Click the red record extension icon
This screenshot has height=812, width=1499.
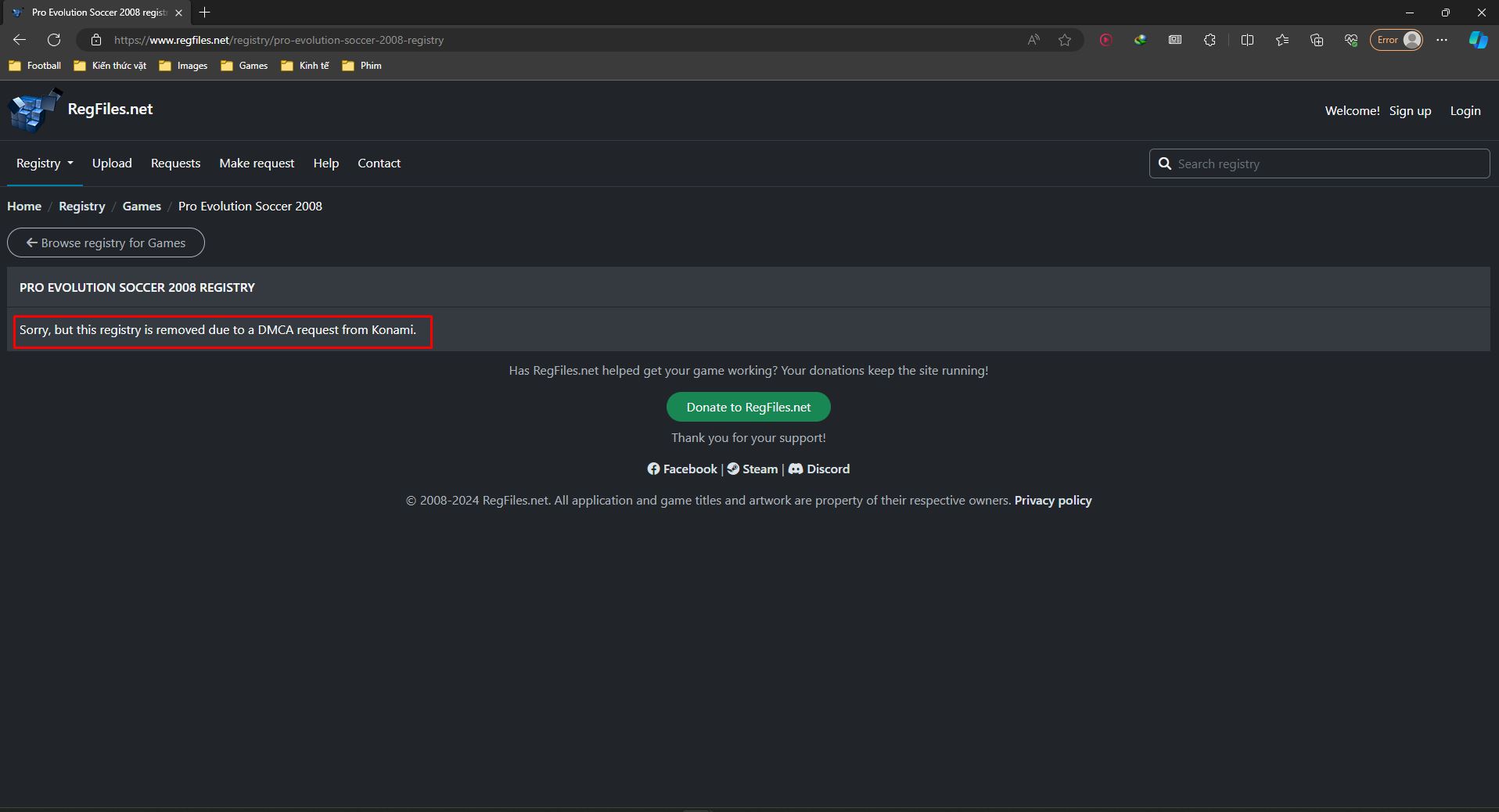(1105, 40)
